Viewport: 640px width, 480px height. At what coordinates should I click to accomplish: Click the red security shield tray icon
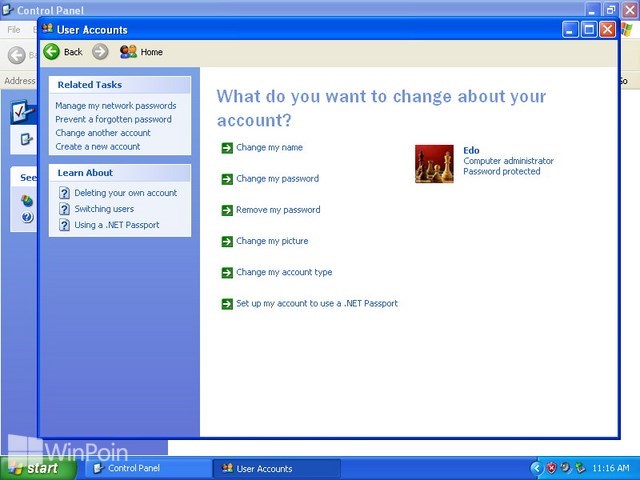(552, 468)
